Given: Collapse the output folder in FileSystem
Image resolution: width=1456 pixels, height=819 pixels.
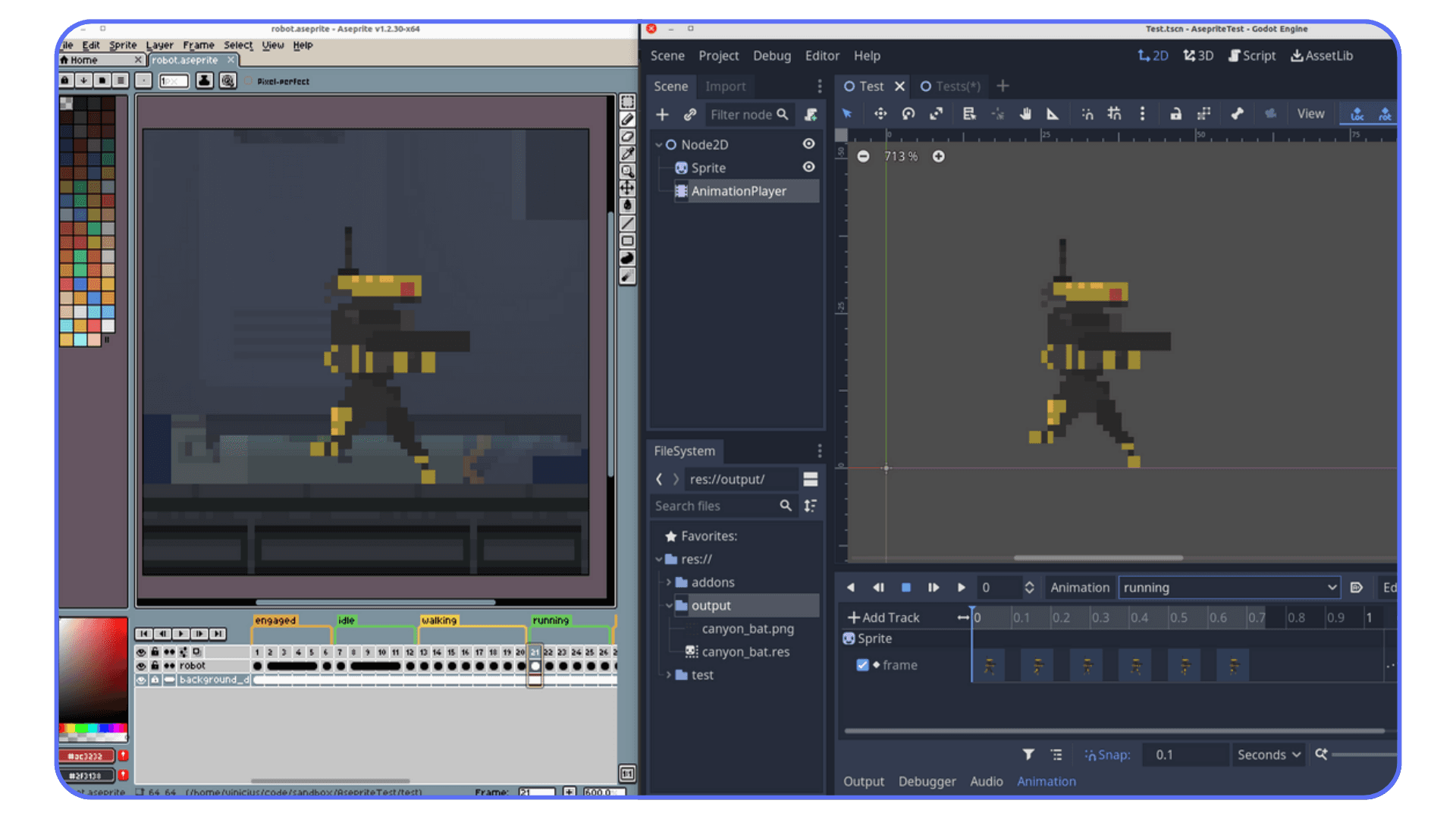Looking at the screenshot, I should click(x=667, y=605).
